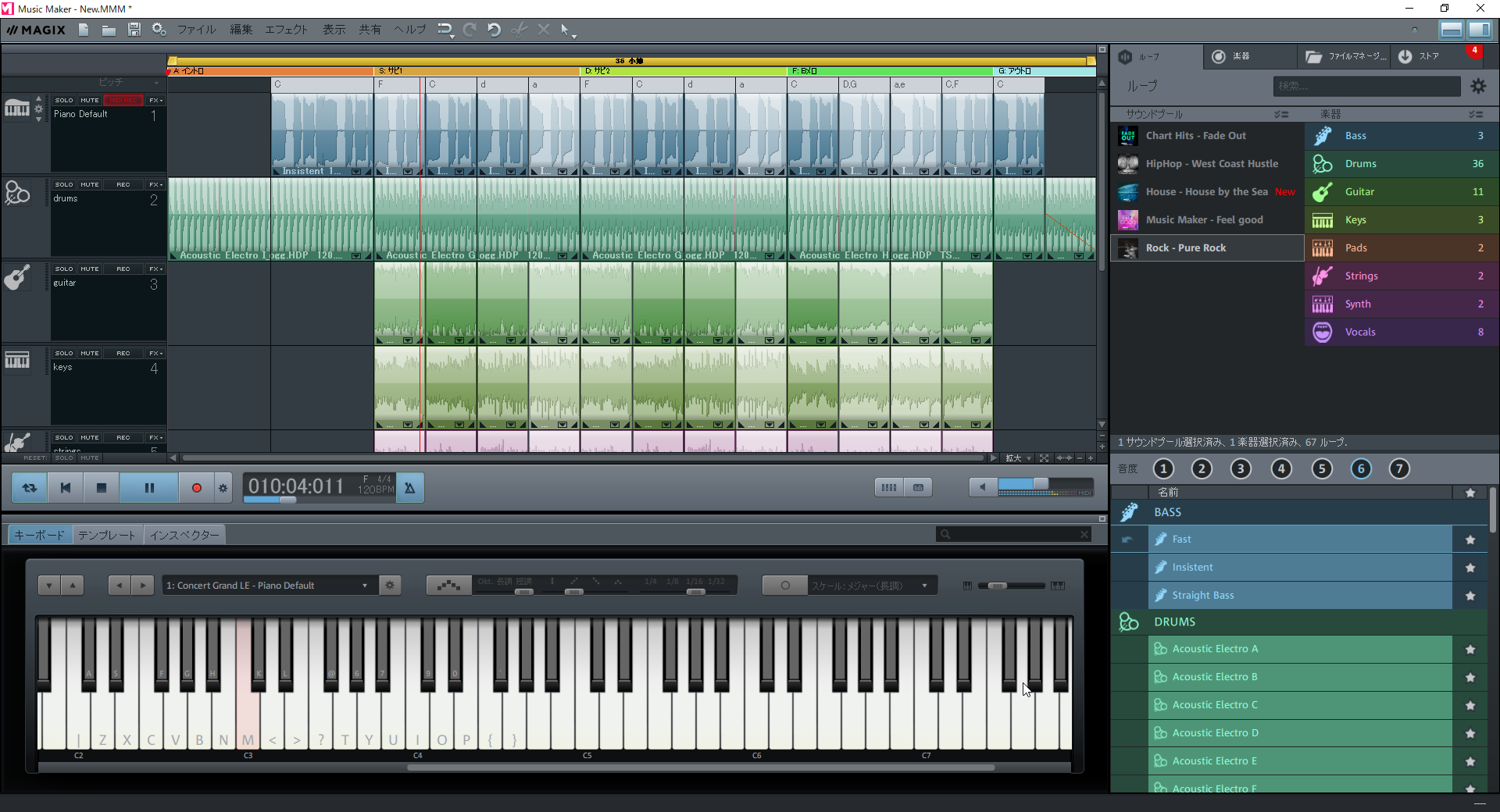Mute the keys track

click(x=90, y=353)
